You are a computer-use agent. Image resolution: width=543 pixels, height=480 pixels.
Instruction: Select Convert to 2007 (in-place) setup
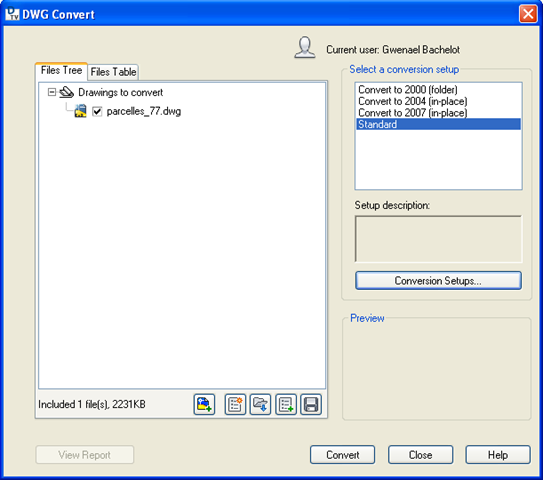click(438, 113)
